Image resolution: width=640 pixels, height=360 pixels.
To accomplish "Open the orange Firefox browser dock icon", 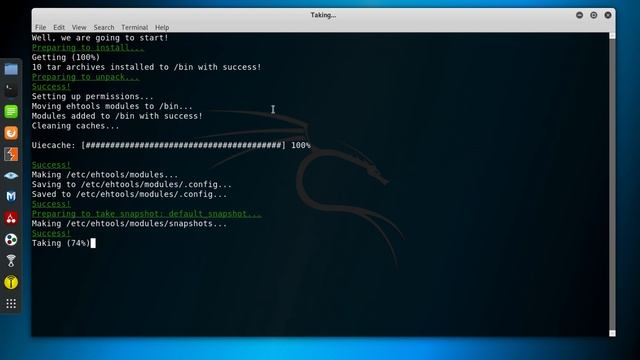I will pyautogui.click(x=11, y=133).
